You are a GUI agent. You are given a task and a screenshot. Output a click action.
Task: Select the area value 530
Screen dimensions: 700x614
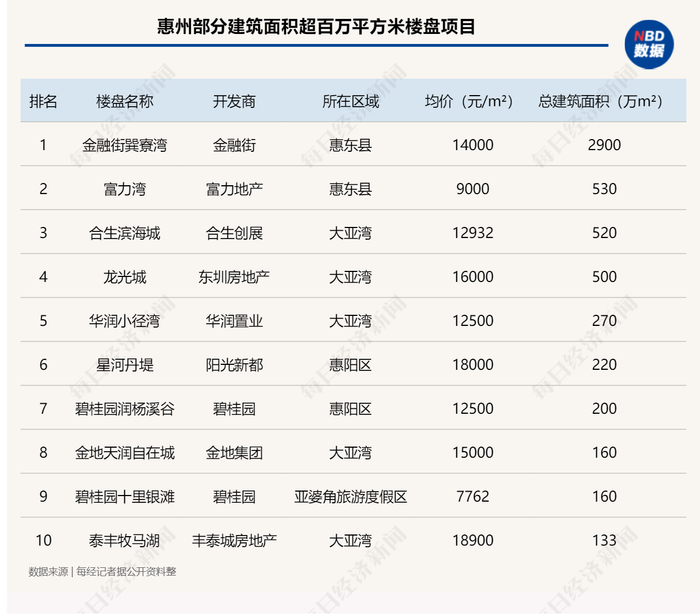604,189
